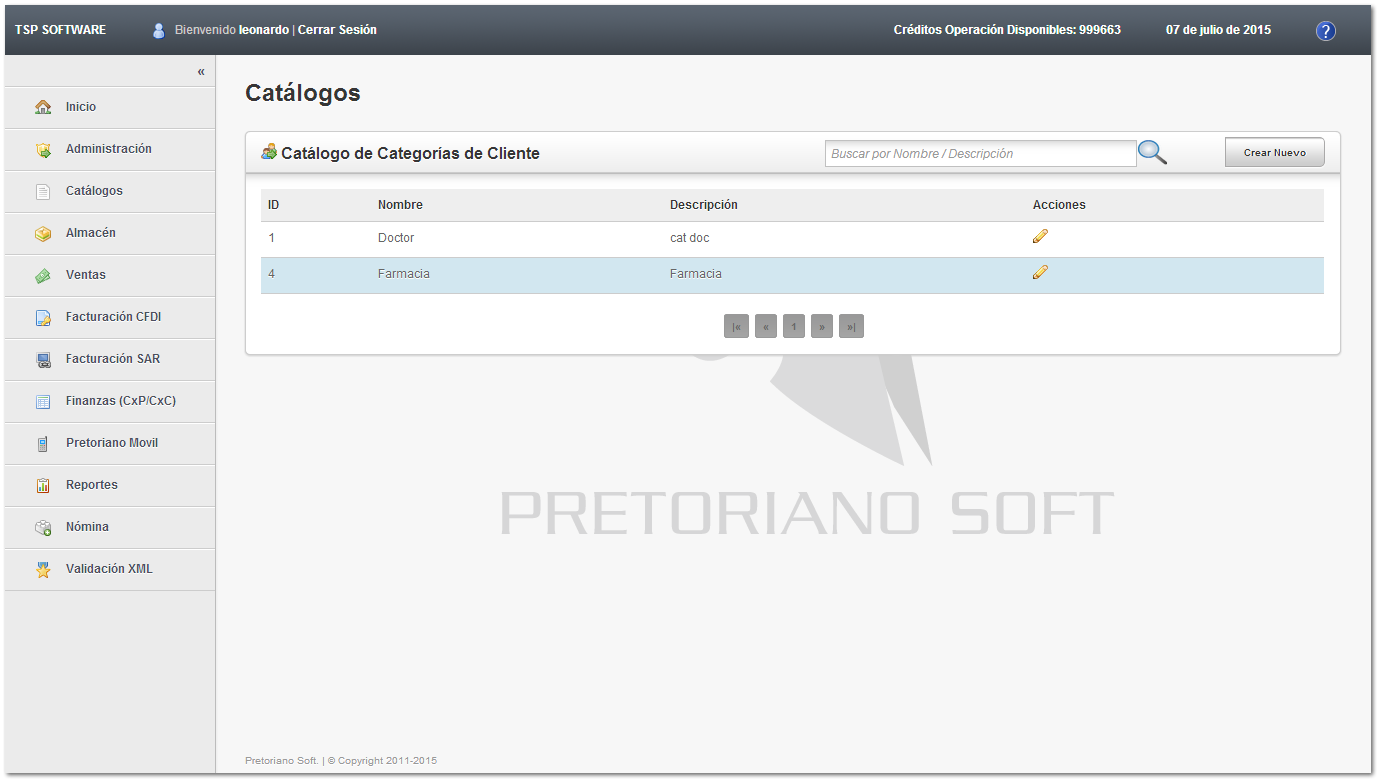Click the date 07 de julio de 2015
Viewport: 1380px width, 782px height.
click(x=1218, y=30)
